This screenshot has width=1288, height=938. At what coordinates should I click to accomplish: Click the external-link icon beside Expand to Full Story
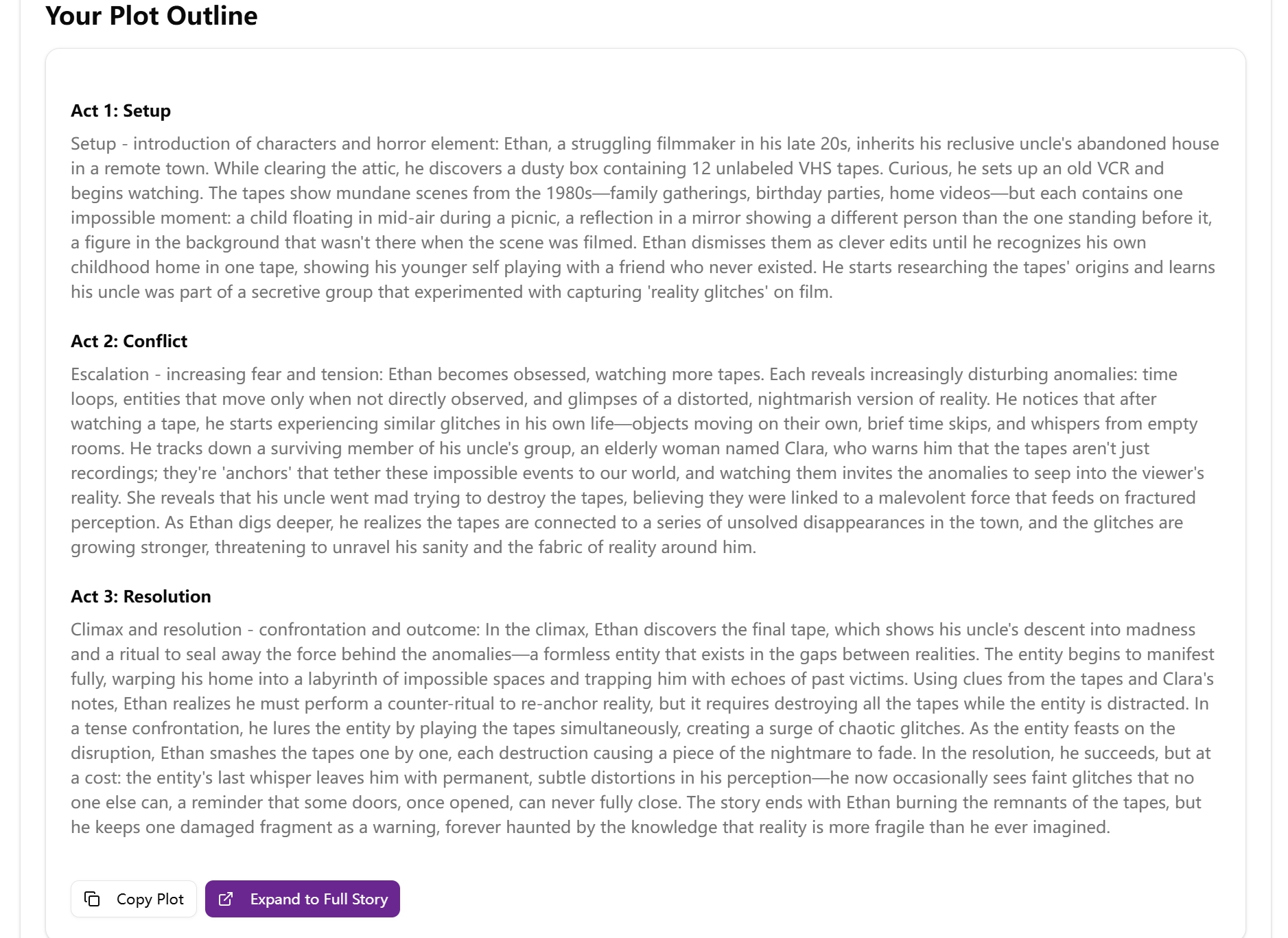tap(226, 899)
